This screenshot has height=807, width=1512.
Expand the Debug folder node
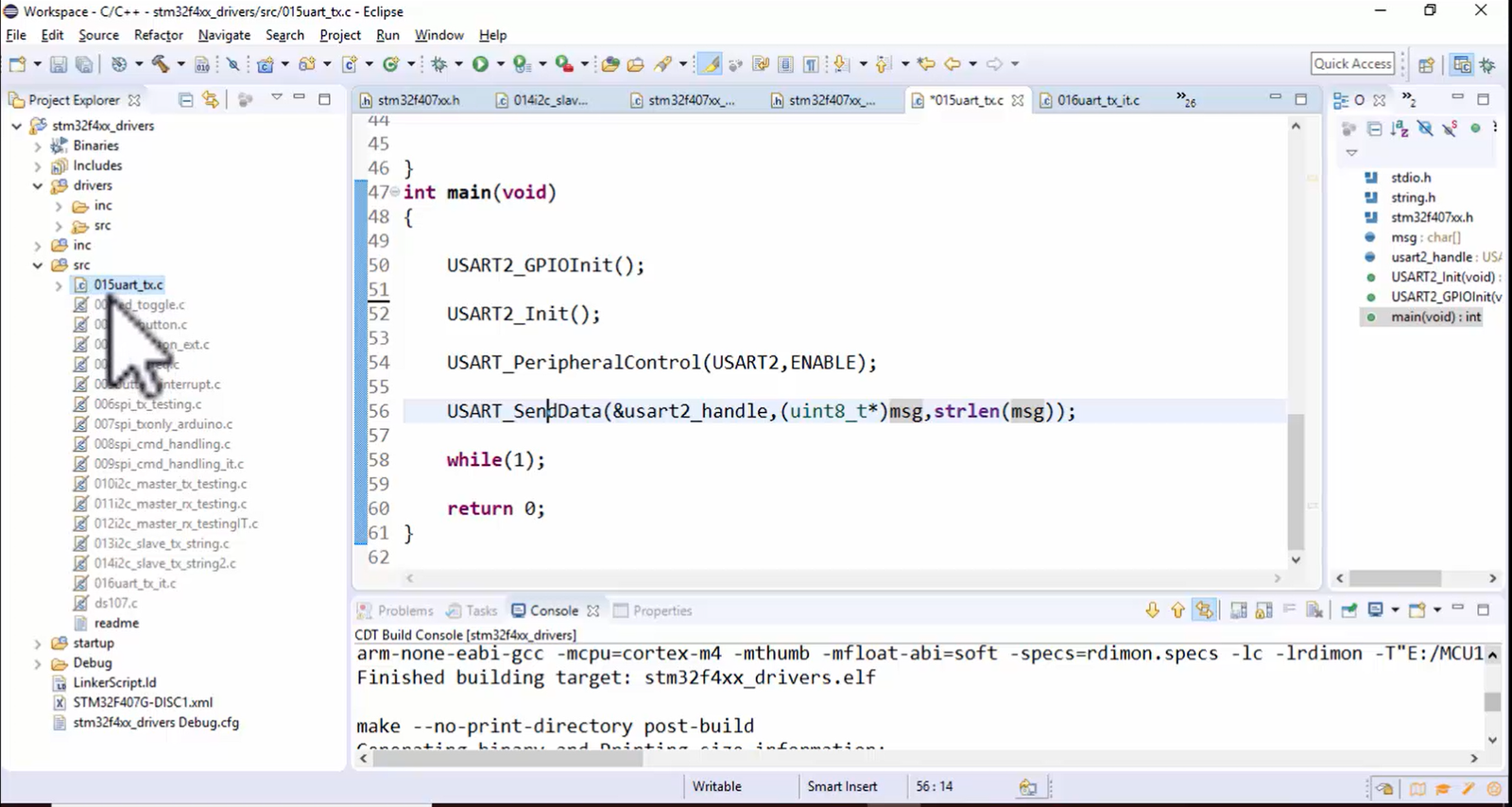tap(38, 663)
